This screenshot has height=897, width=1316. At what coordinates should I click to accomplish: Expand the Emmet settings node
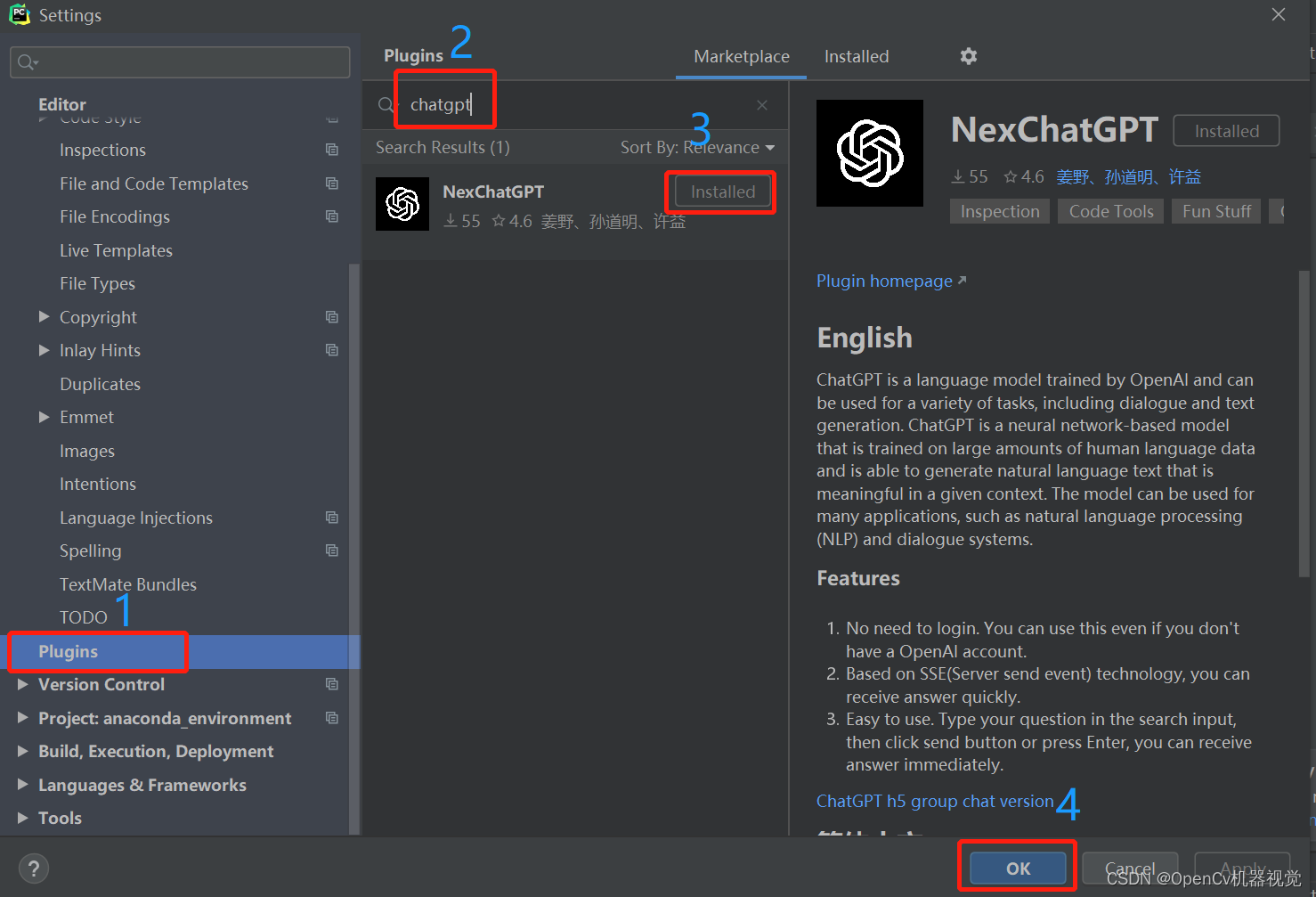click(45, 417)
